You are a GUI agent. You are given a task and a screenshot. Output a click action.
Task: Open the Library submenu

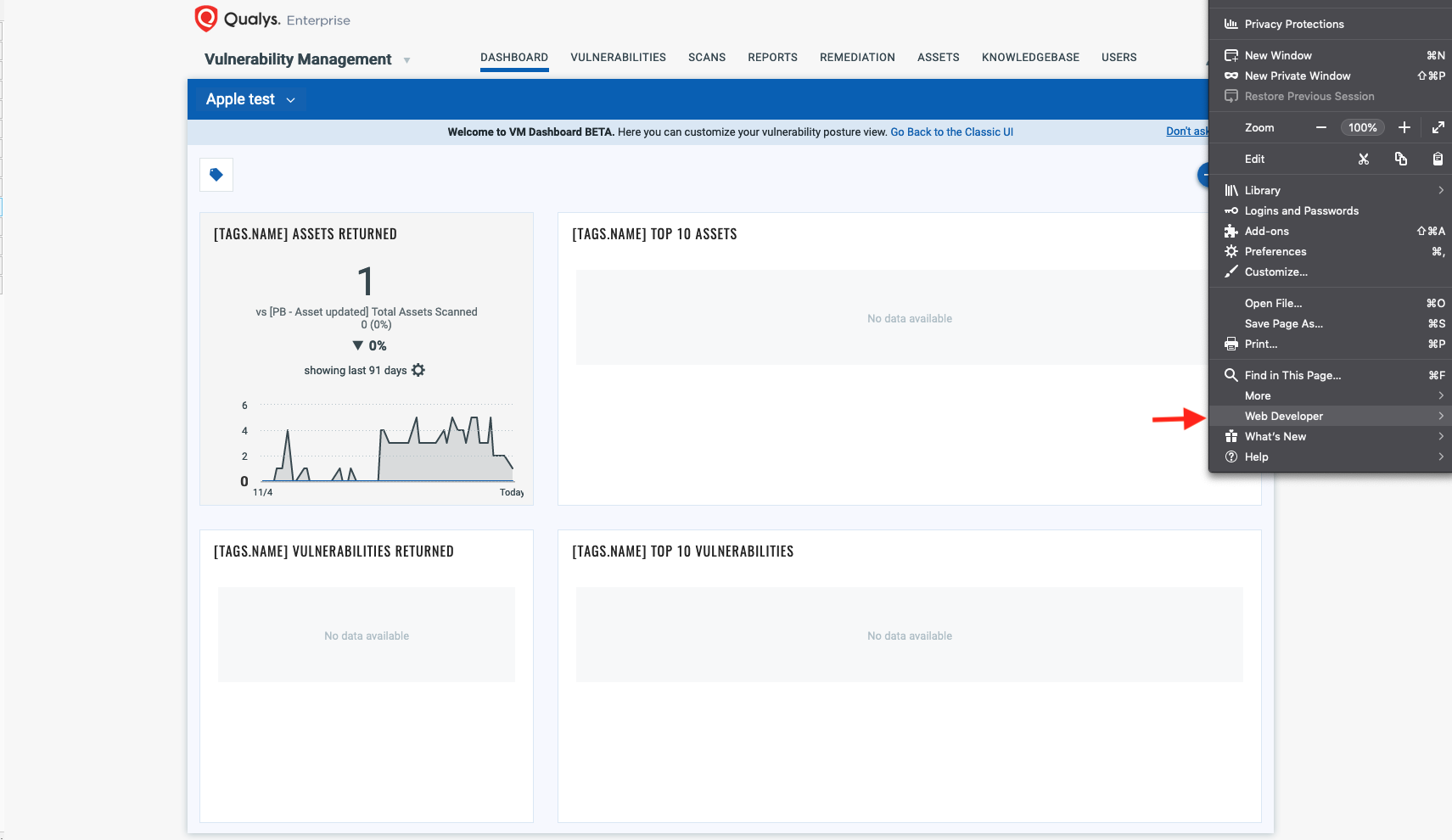coord(1261,190)
